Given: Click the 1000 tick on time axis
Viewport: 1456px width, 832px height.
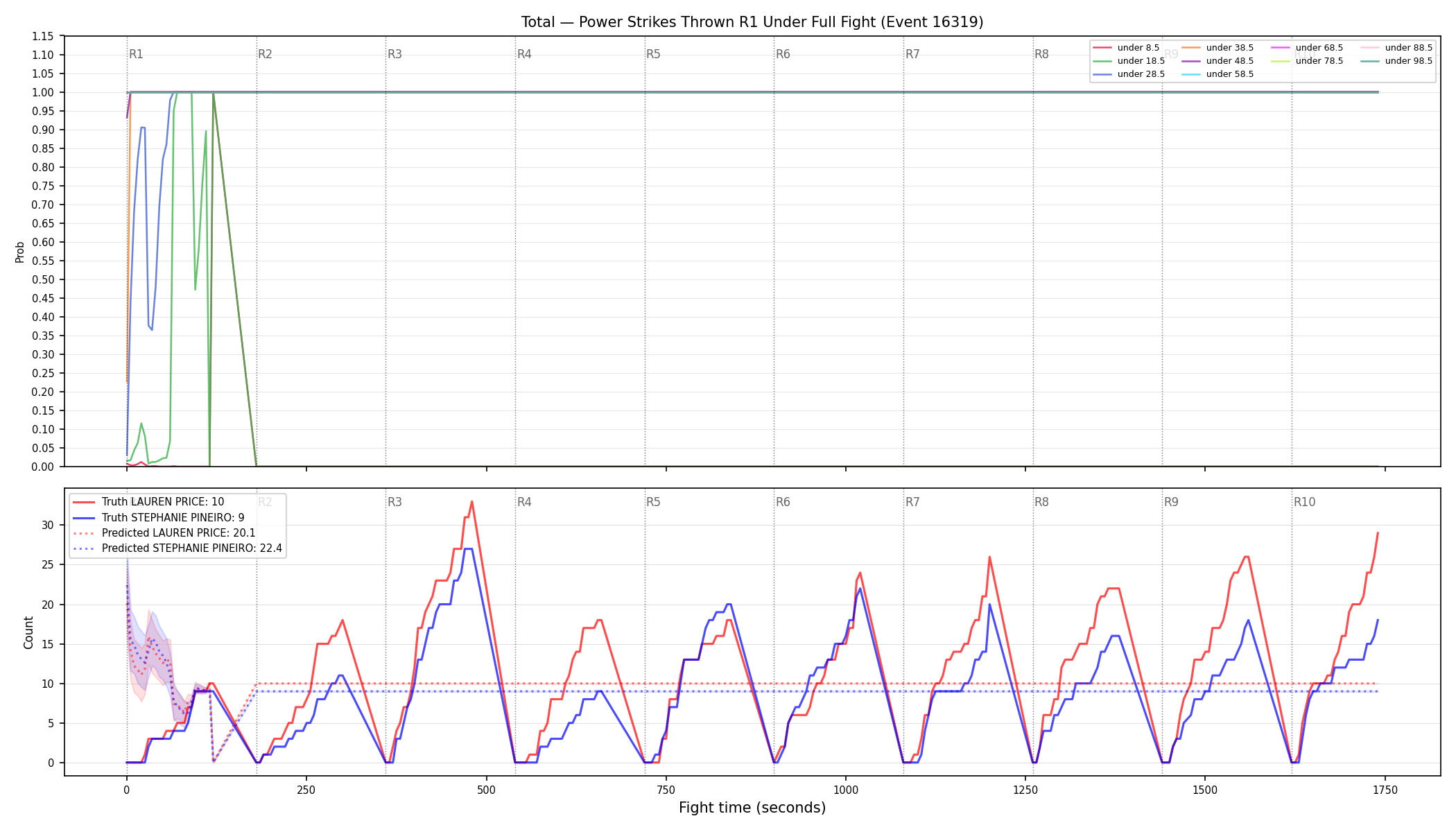Looking at the screenshot, I should point(845,790).
